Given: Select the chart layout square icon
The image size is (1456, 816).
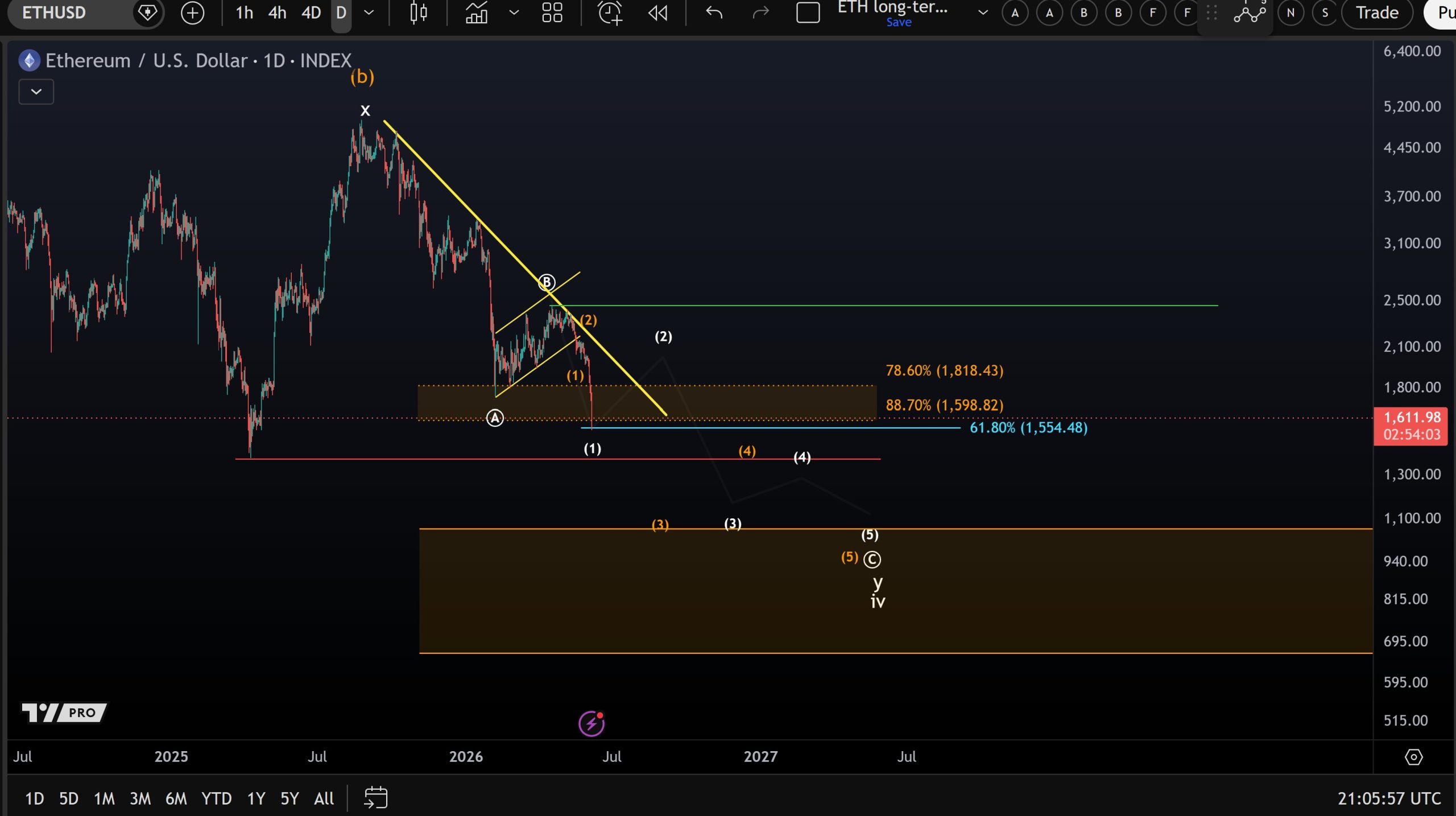Looking at the screenshot, I should [808, 13].
